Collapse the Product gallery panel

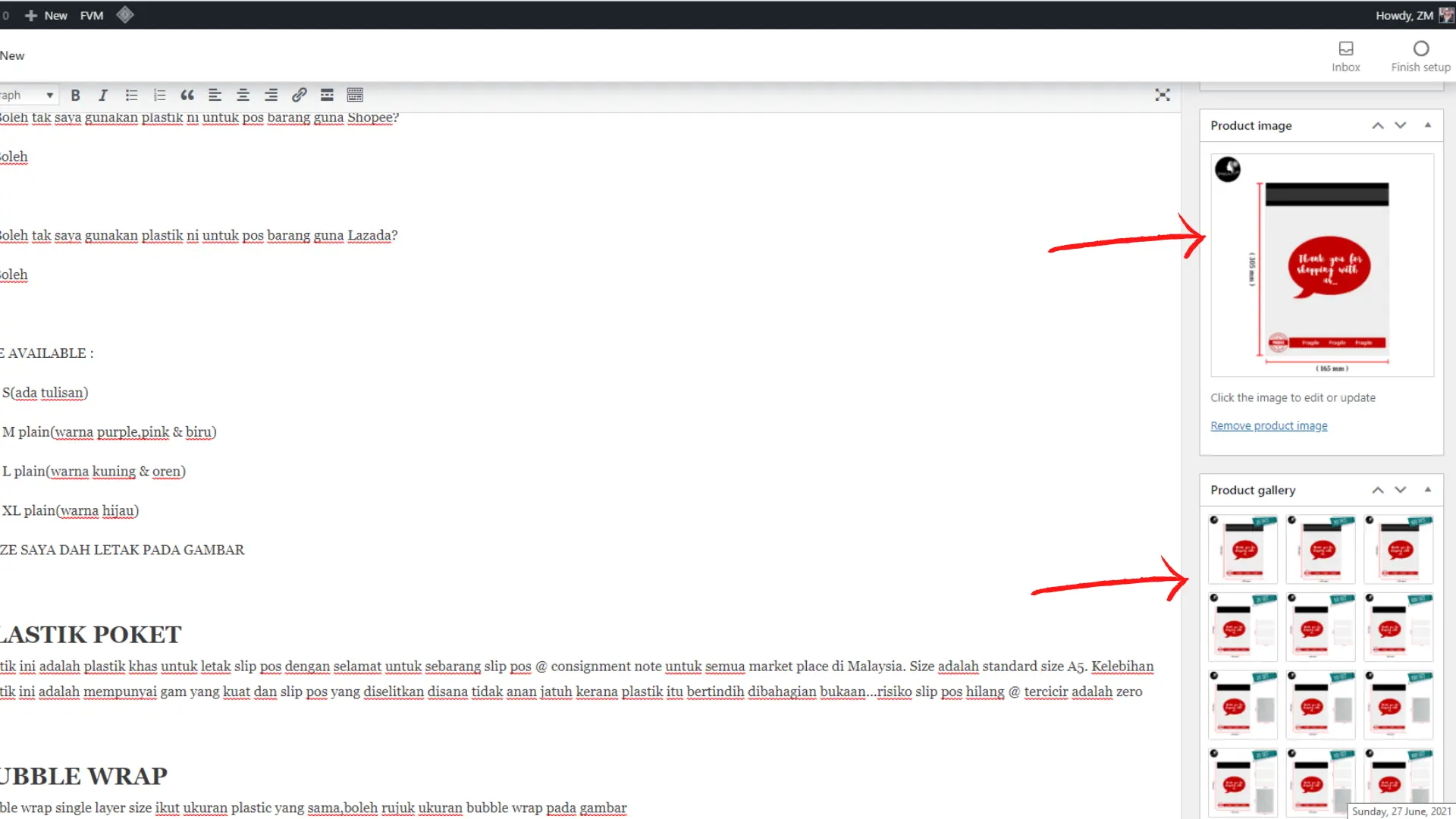(1428, 490)
